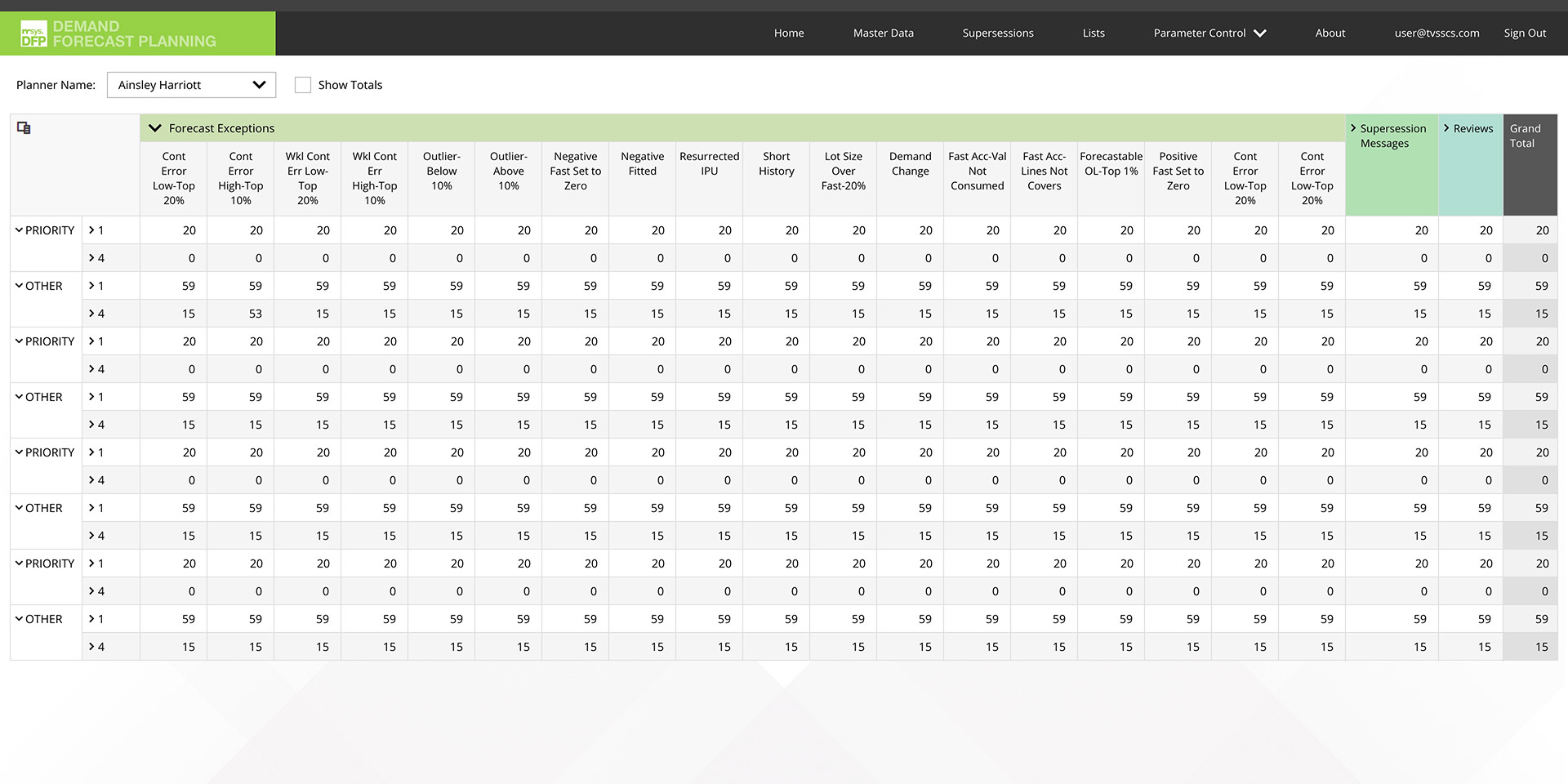The width and height of the screenshot is (1568, 784).
Task: Open the Lists menu item
Action: (1094, 33)
